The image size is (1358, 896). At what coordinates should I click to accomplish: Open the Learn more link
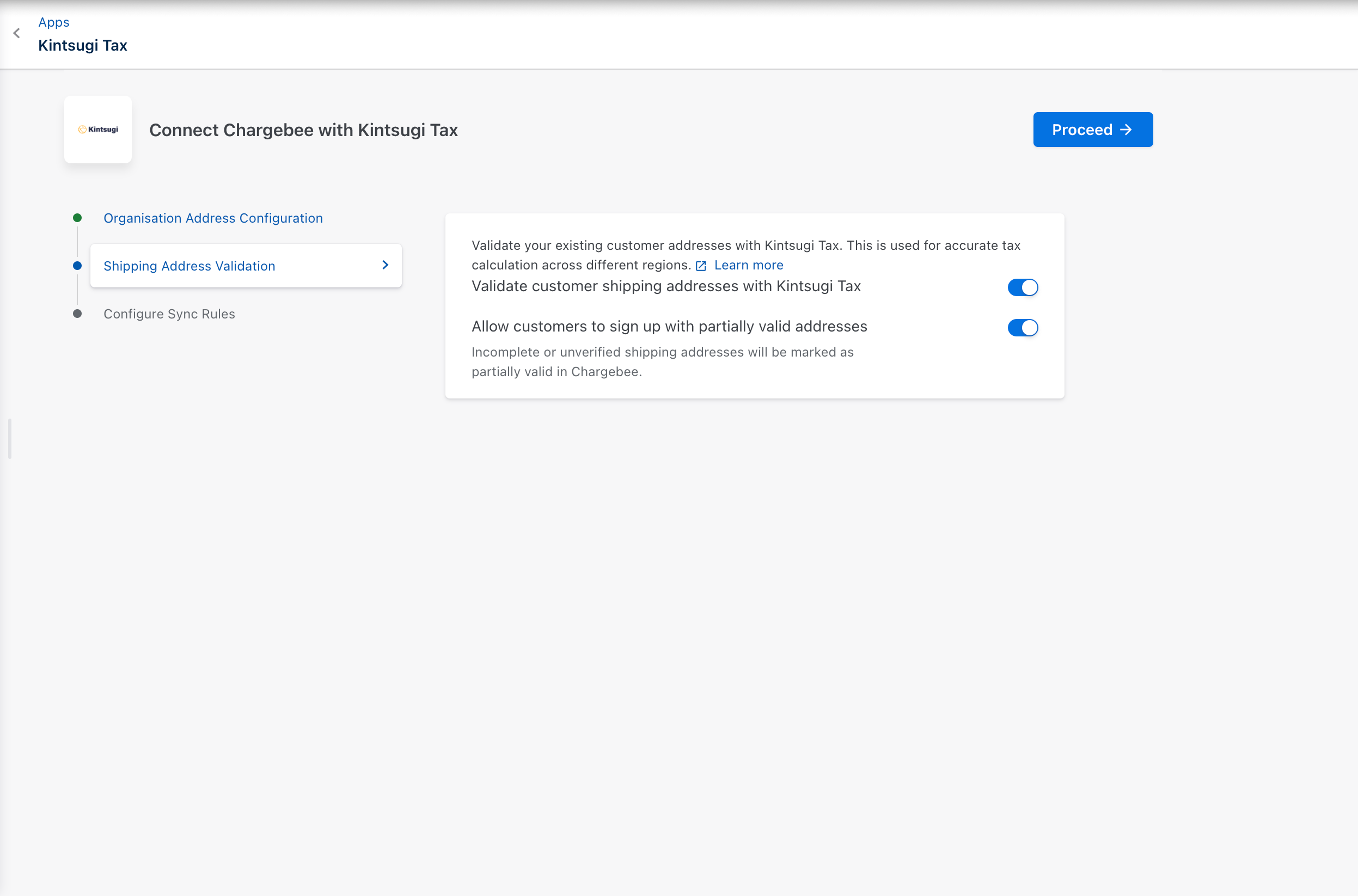click(x=749, y=265)
